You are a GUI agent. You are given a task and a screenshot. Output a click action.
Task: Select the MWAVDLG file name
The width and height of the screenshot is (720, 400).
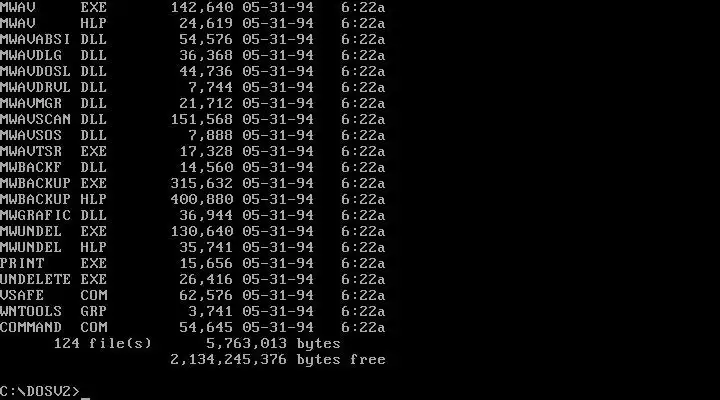[x=31, y=56]
